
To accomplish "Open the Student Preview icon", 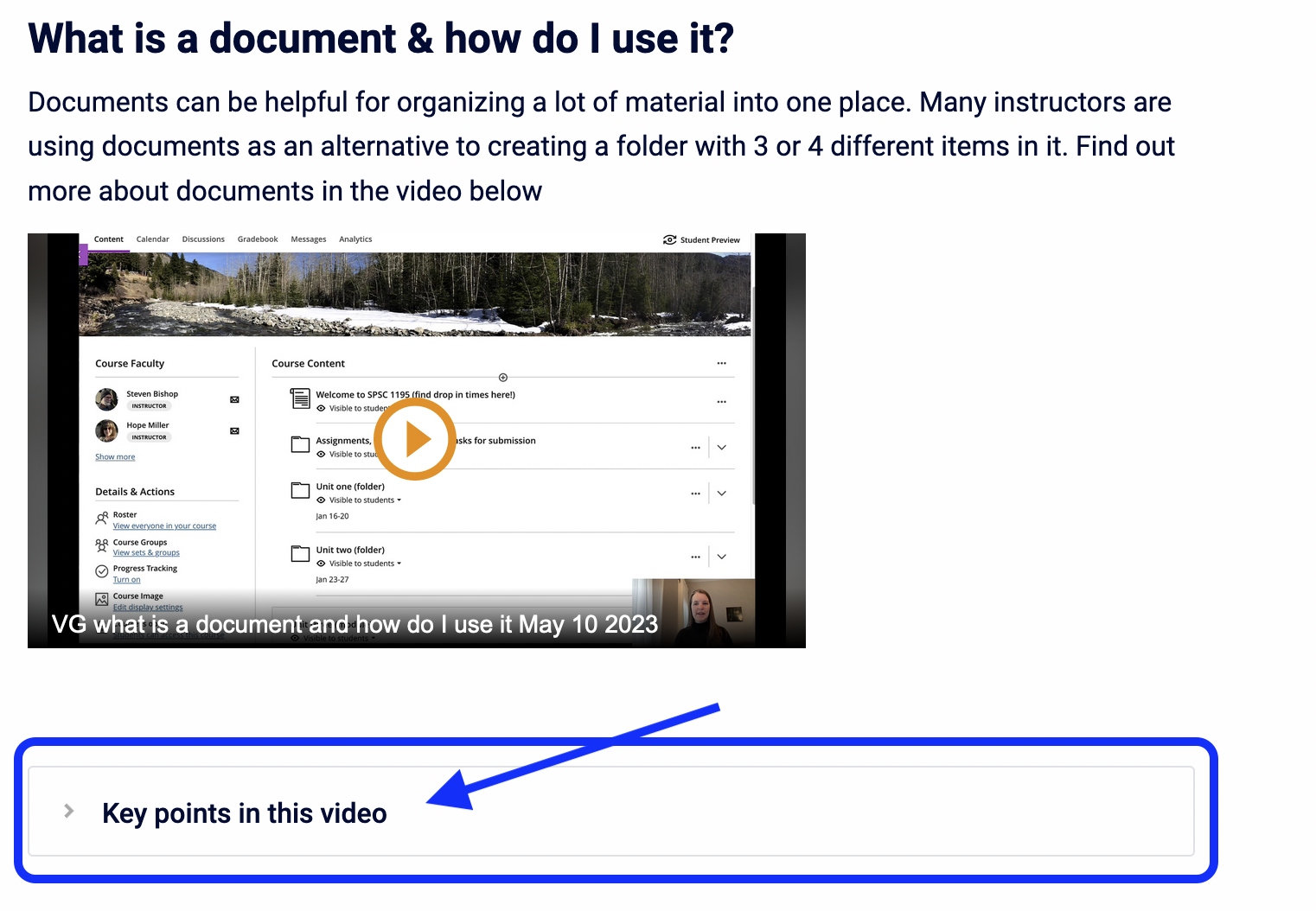I will 669,240.
